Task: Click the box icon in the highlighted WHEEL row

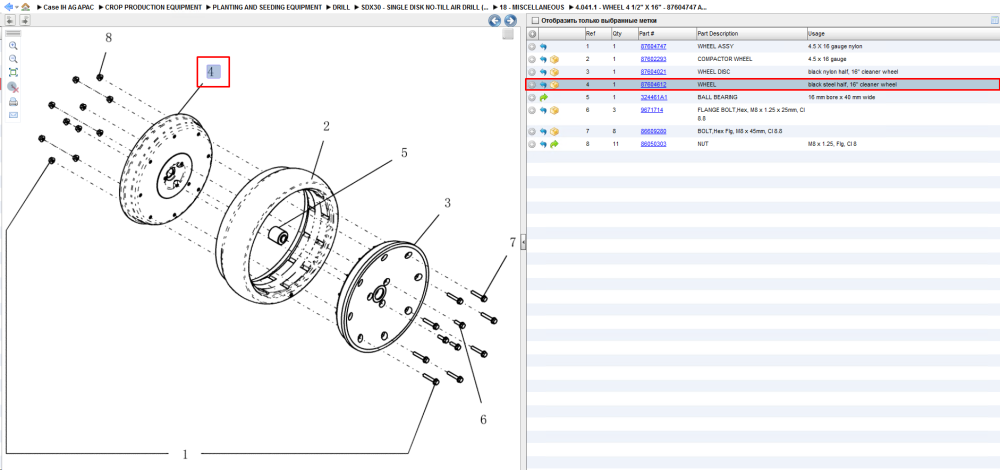Action: tap(554, 84)
